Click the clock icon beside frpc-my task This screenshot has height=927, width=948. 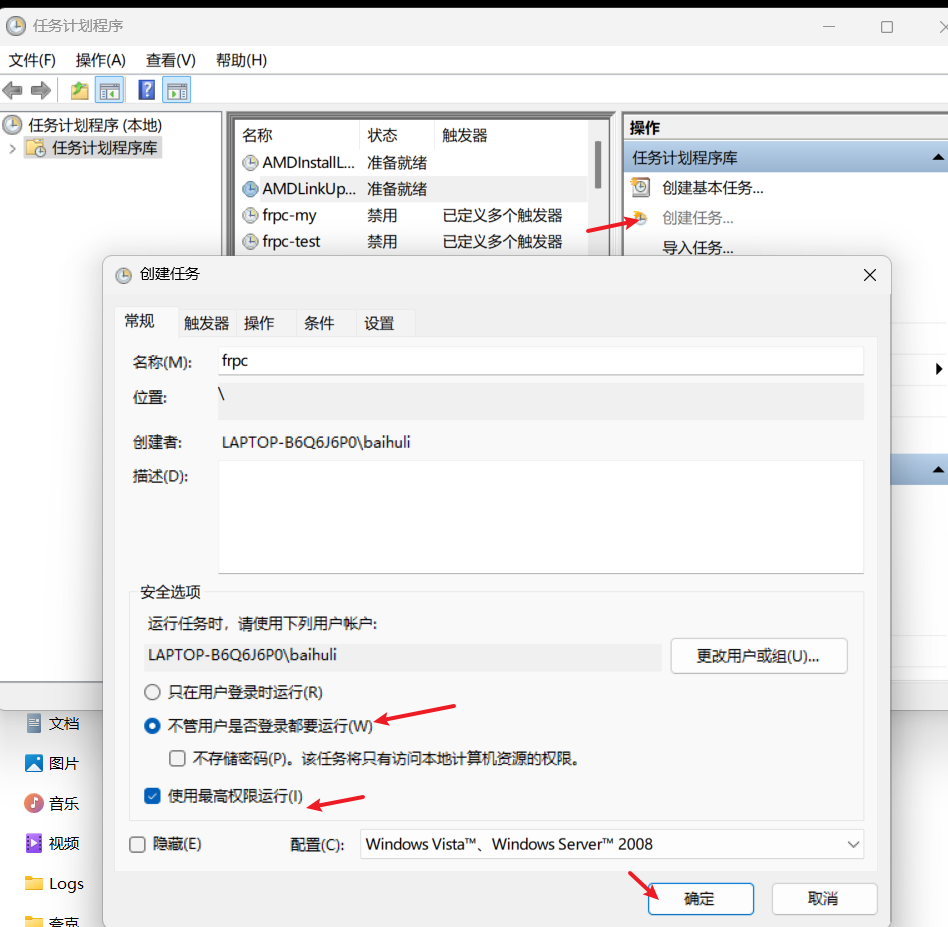click(250, 215)
